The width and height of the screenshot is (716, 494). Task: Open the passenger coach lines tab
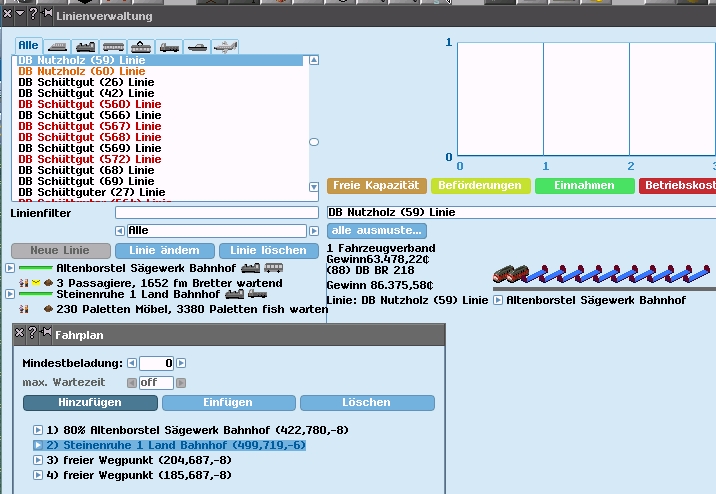(x=113, y=47)
